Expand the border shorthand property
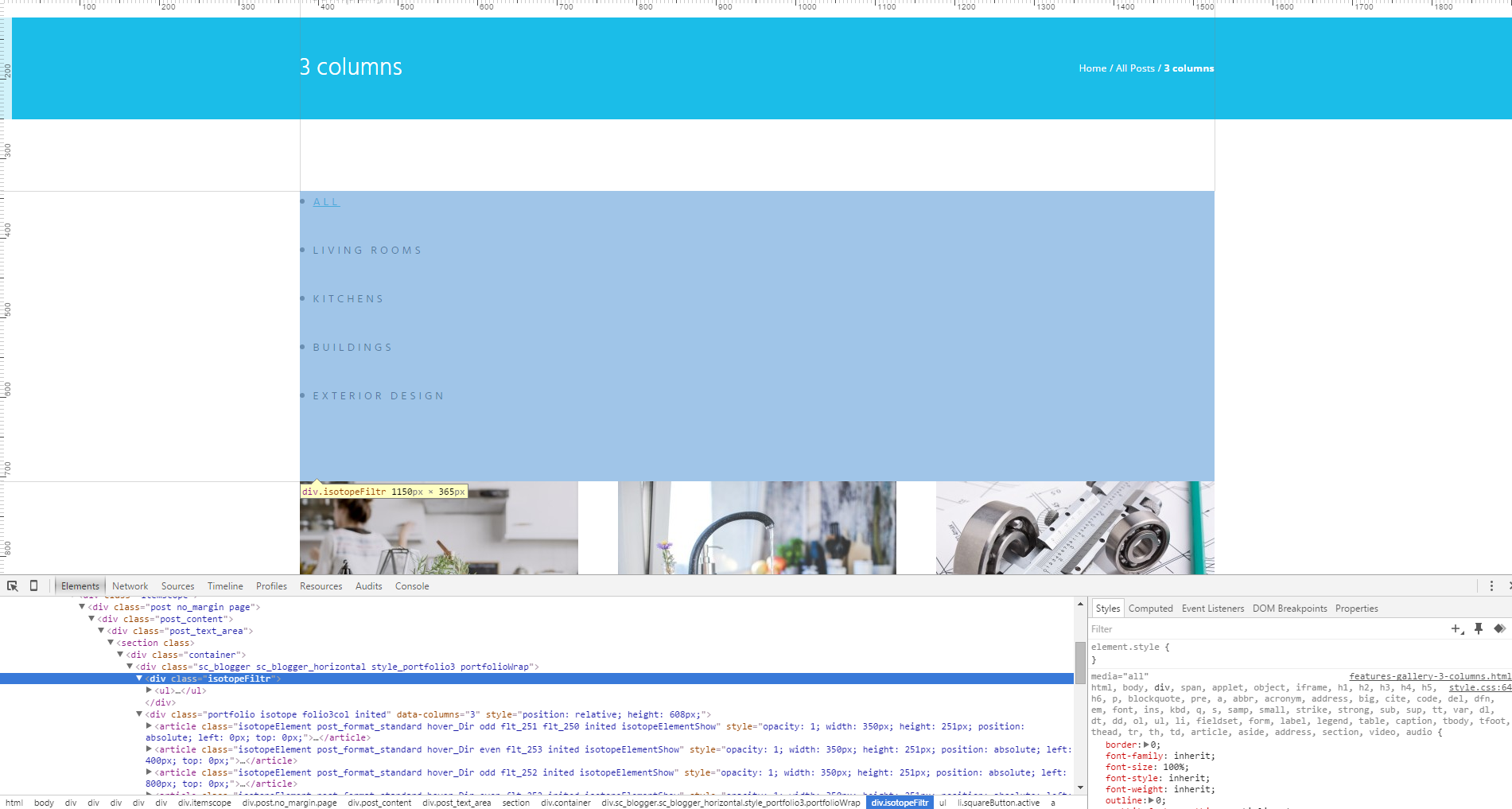The image size is (1512, 809). (1146, 745)
